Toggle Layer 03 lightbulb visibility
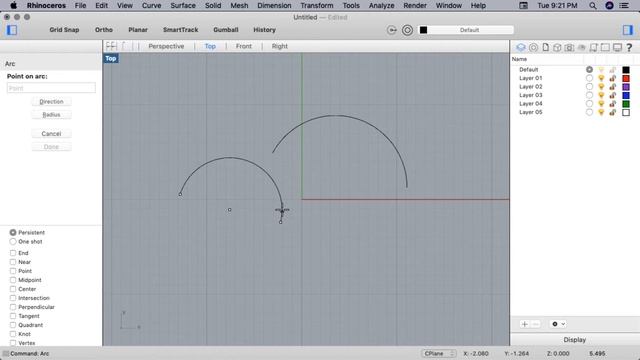 (601, 95)
